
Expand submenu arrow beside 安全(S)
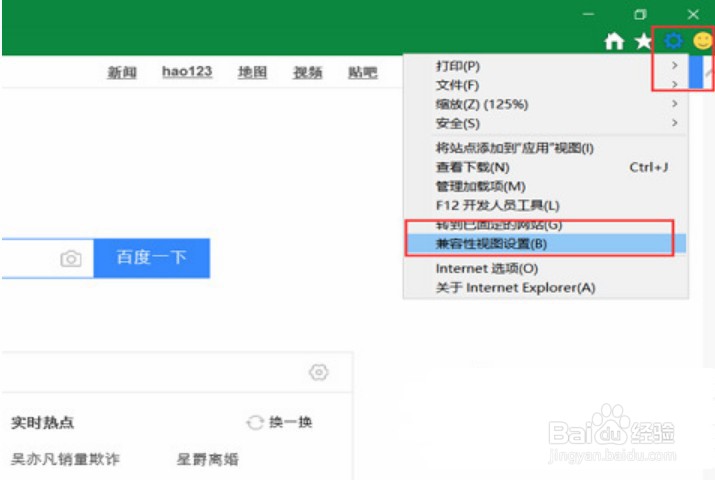(x=674, y=123)
